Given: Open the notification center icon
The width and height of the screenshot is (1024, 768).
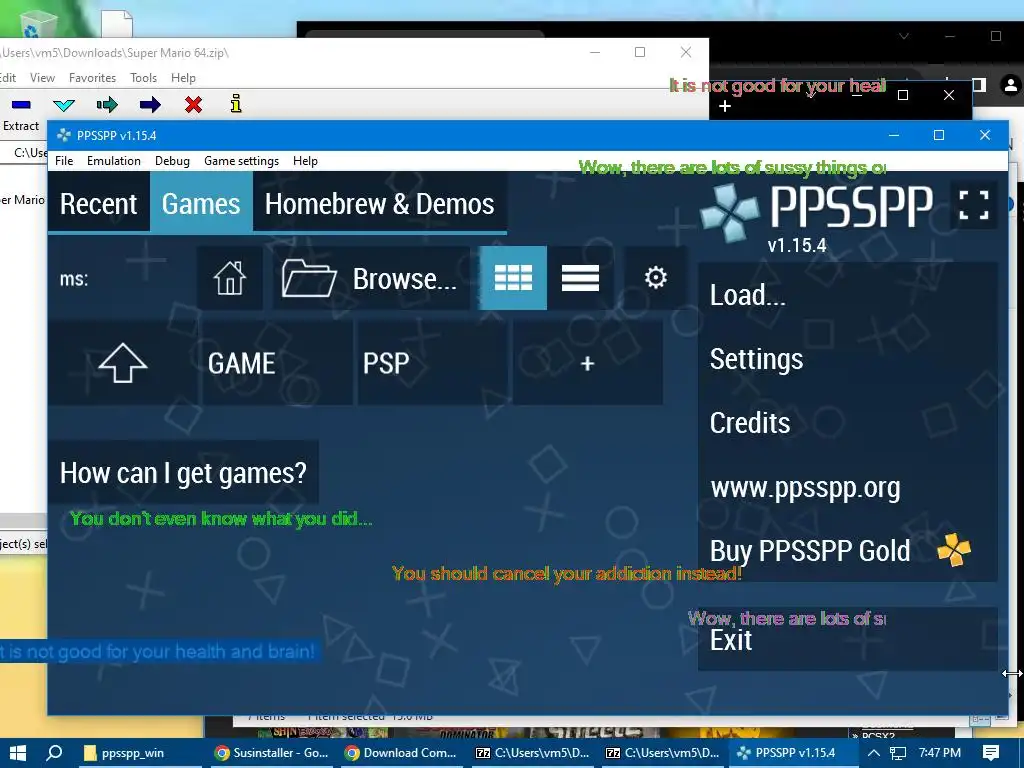Looking at the screenshot, I should click(991, 753).
